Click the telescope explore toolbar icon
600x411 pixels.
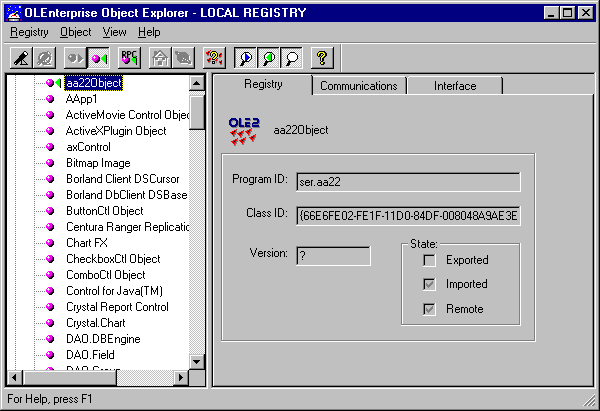click(22, 58)
